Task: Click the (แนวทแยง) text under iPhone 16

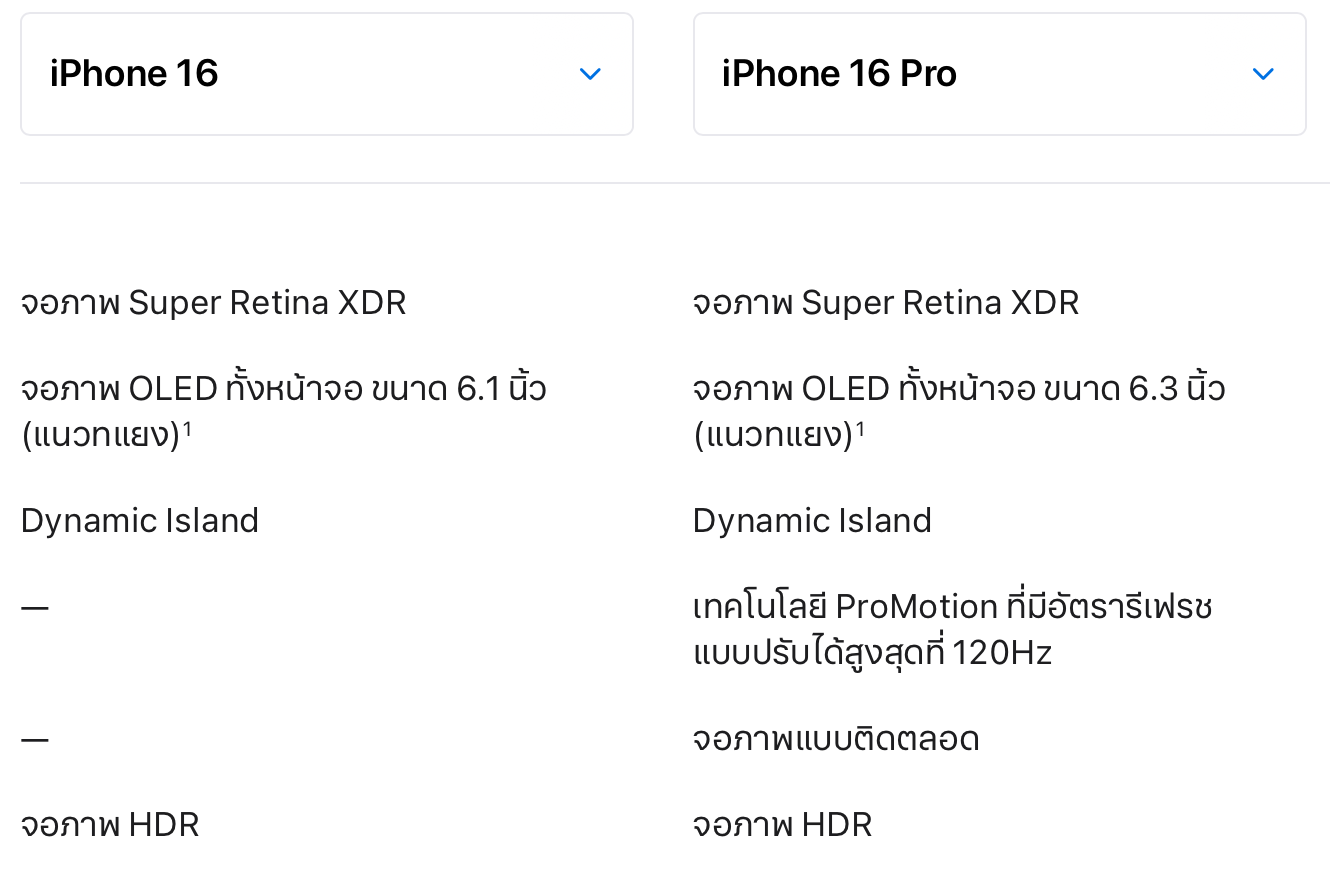Action: coord(100,436)
